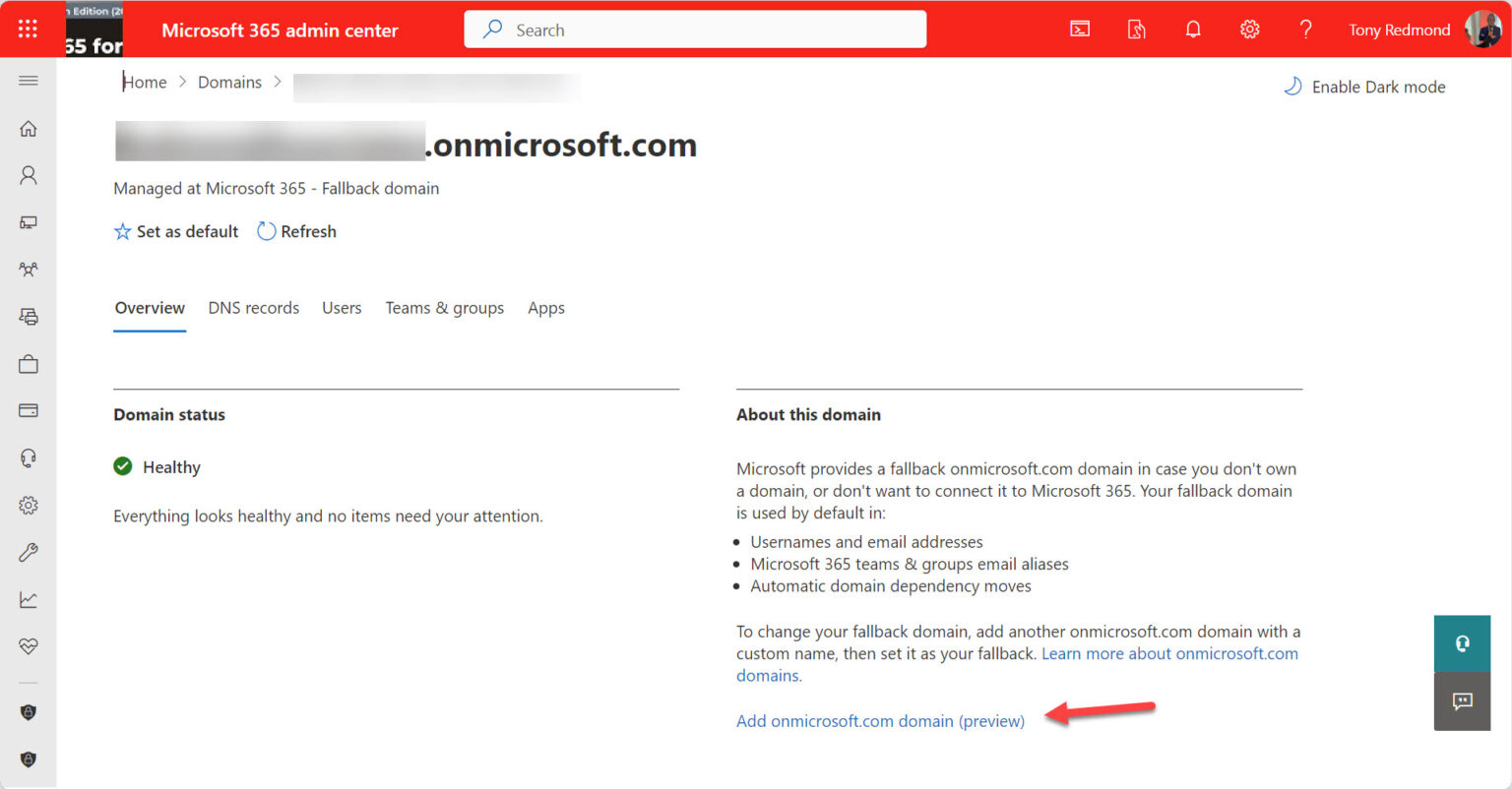Open Add onmicrosoft.com domain (preview) link
Screen dimensions: 1512x789
pos(880,720)
